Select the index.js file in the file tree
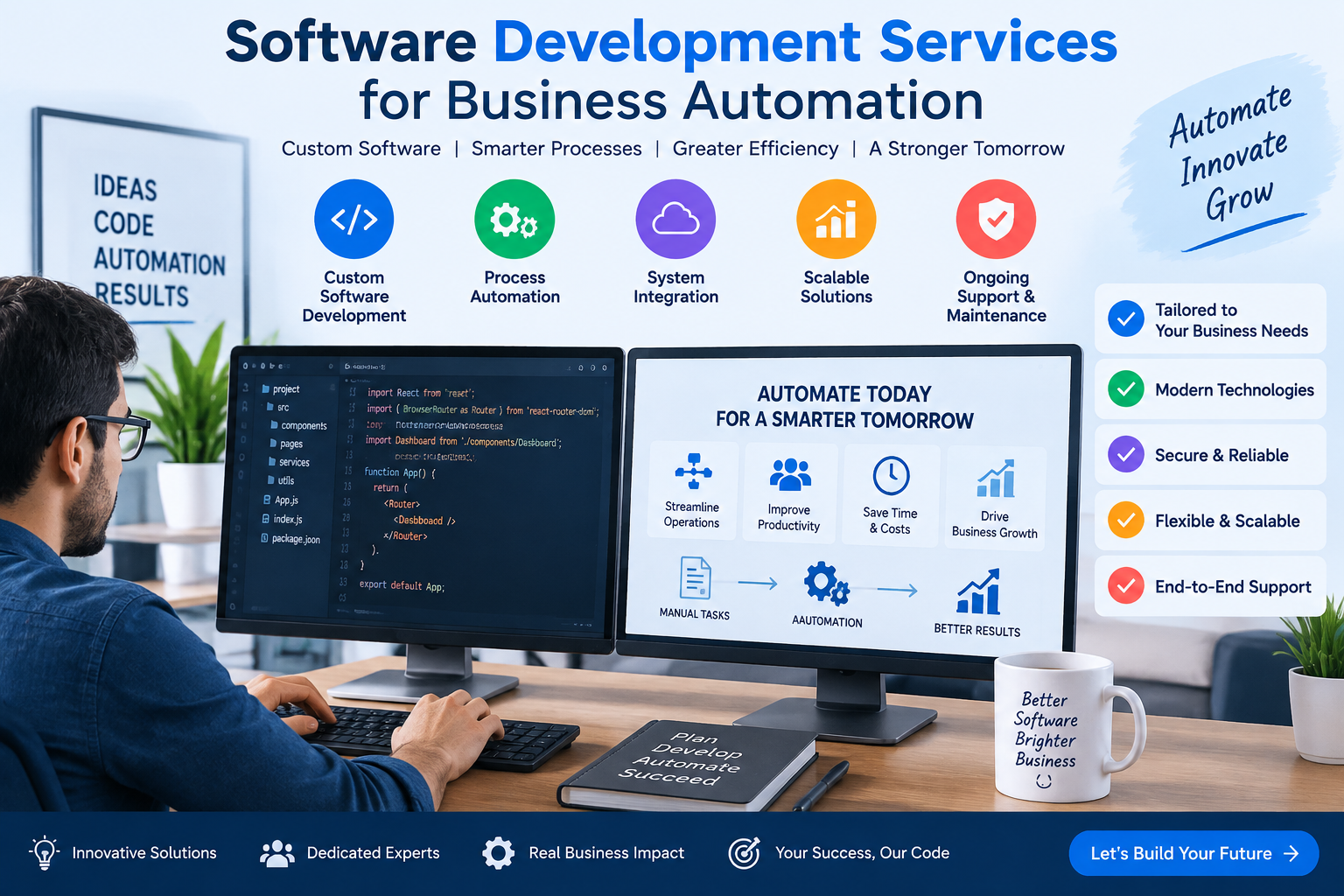The width and height of the screenshot is (1344, 896). pyautogui.click(x=282, y=519)
